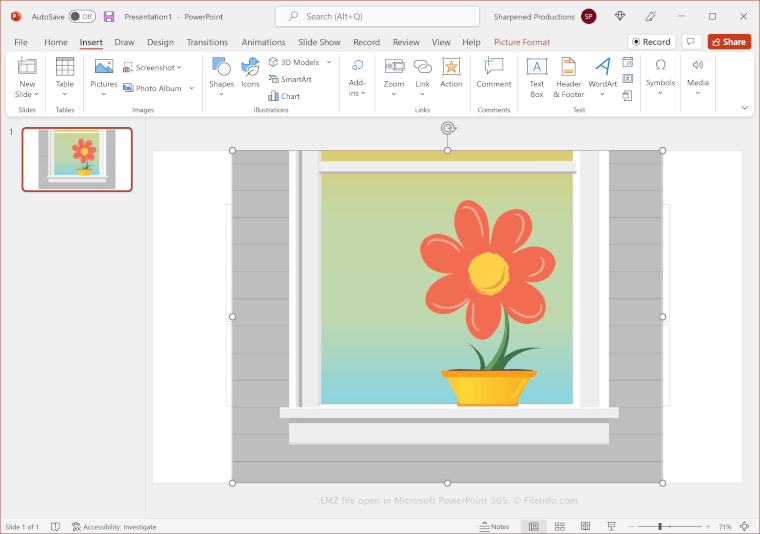Expand the Photo Album dropdown
Viewport: 760px width, 534px height.
coord(189,88)
